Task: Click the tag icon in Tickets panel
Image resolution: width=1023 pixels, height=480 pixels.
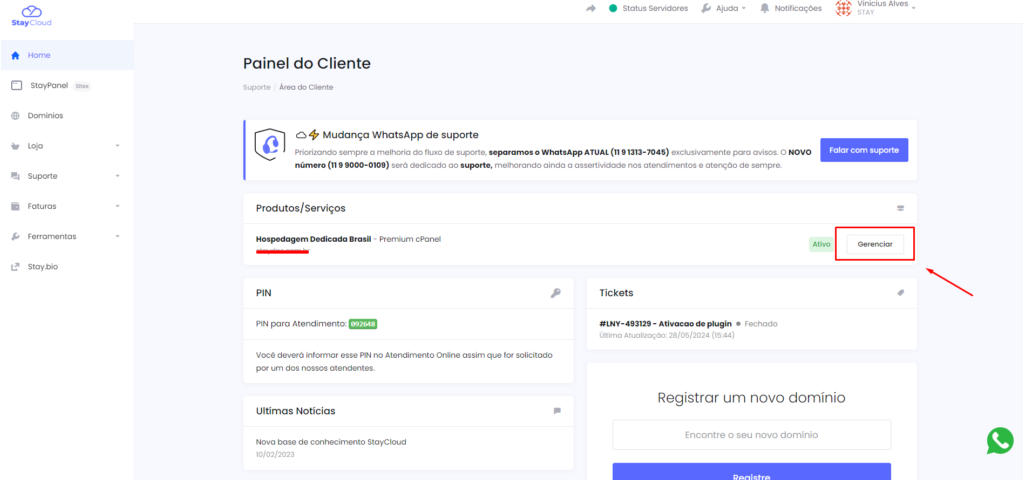Action: point(900,293)
